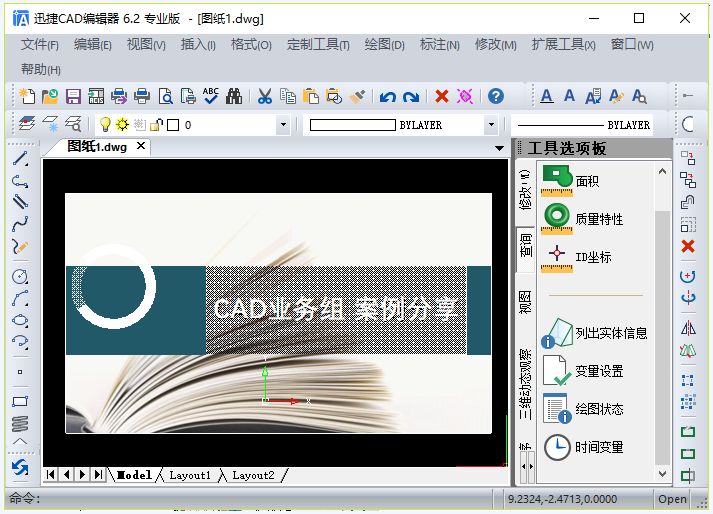The image size is (713, 514).
Task: Expand the layer 0 dropdown
Action: pyautogui.click(x=283, y=125)
